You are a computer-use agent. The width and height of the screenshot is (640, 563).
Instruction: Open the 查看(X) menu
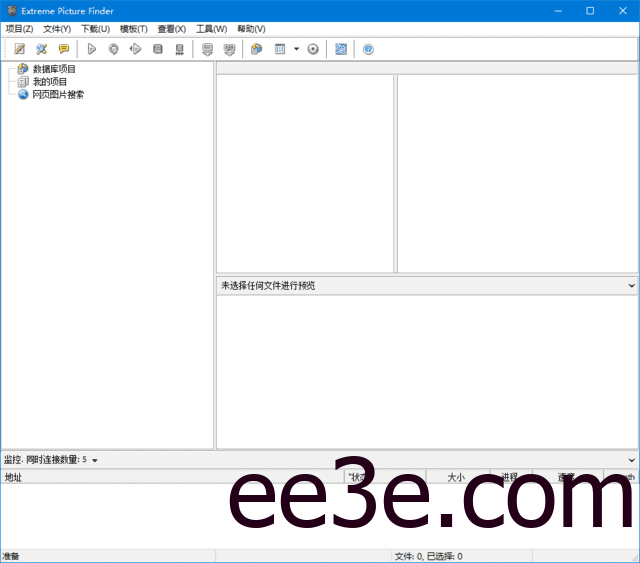pos(172,29)
